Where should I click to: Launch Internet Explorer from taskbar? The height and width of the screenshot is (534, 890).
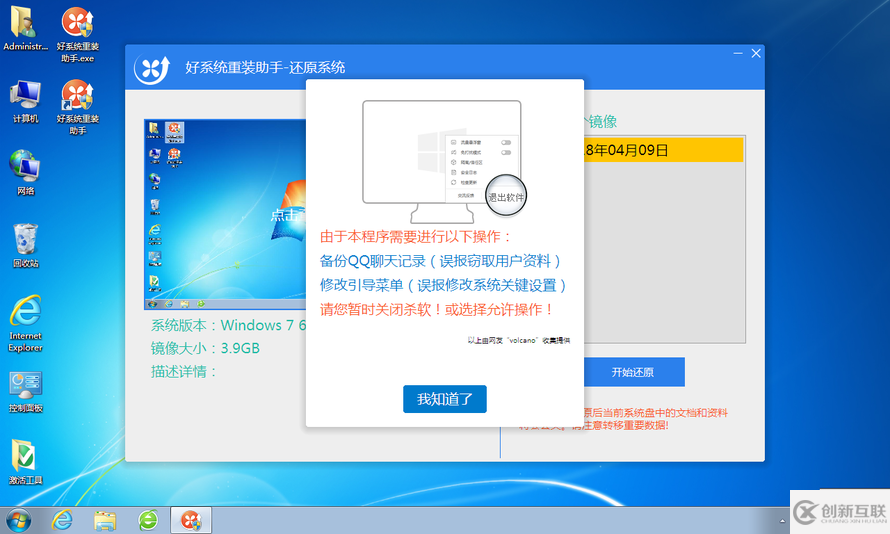[x=62, y=520]
